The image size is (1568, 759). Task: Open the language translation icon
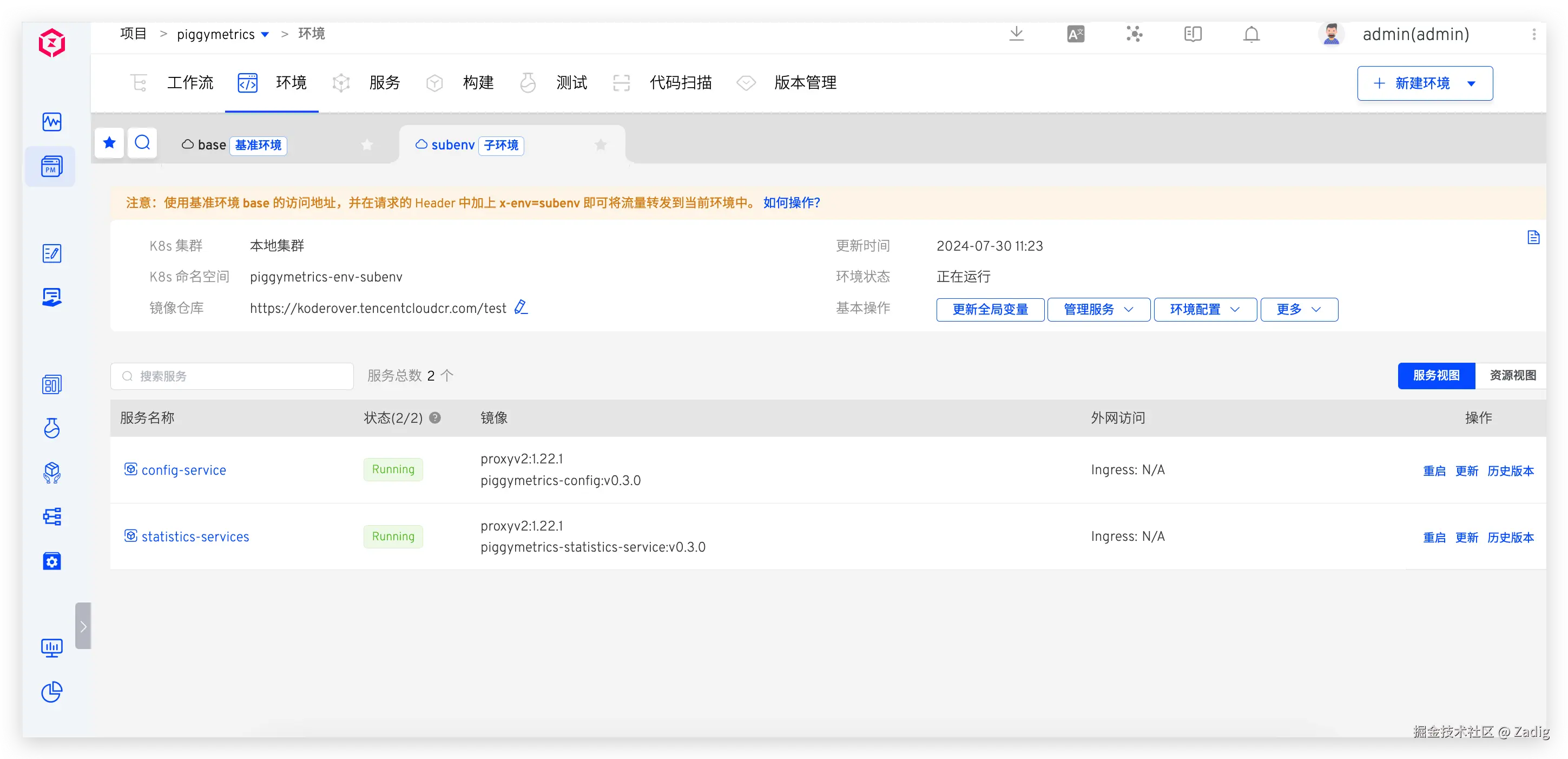click(1076, 34)
